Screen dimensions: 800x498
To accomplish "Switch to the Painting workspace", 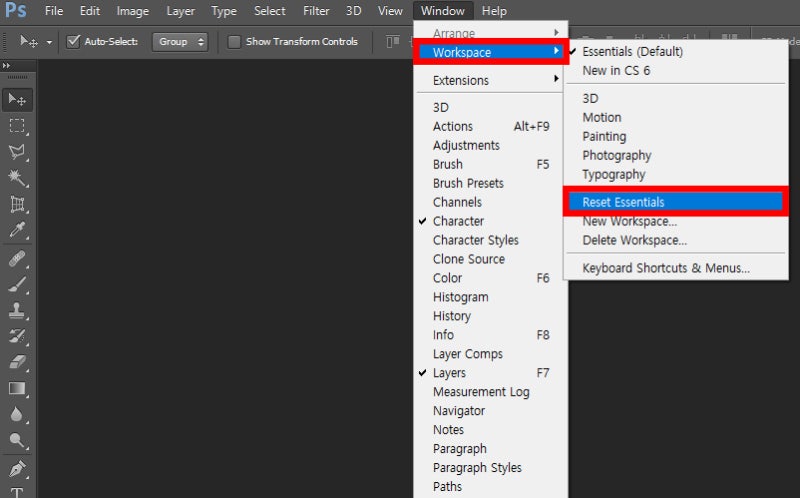I will (x=676, y=136).
